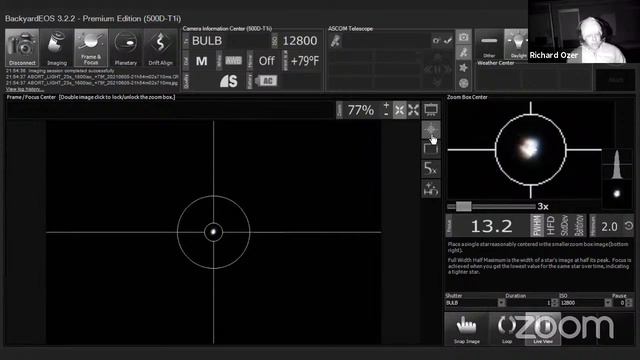Click the ISO 12800 value in Camera Information Center
This screenshot has height=360, width=640.
click(x=300, y=41)
